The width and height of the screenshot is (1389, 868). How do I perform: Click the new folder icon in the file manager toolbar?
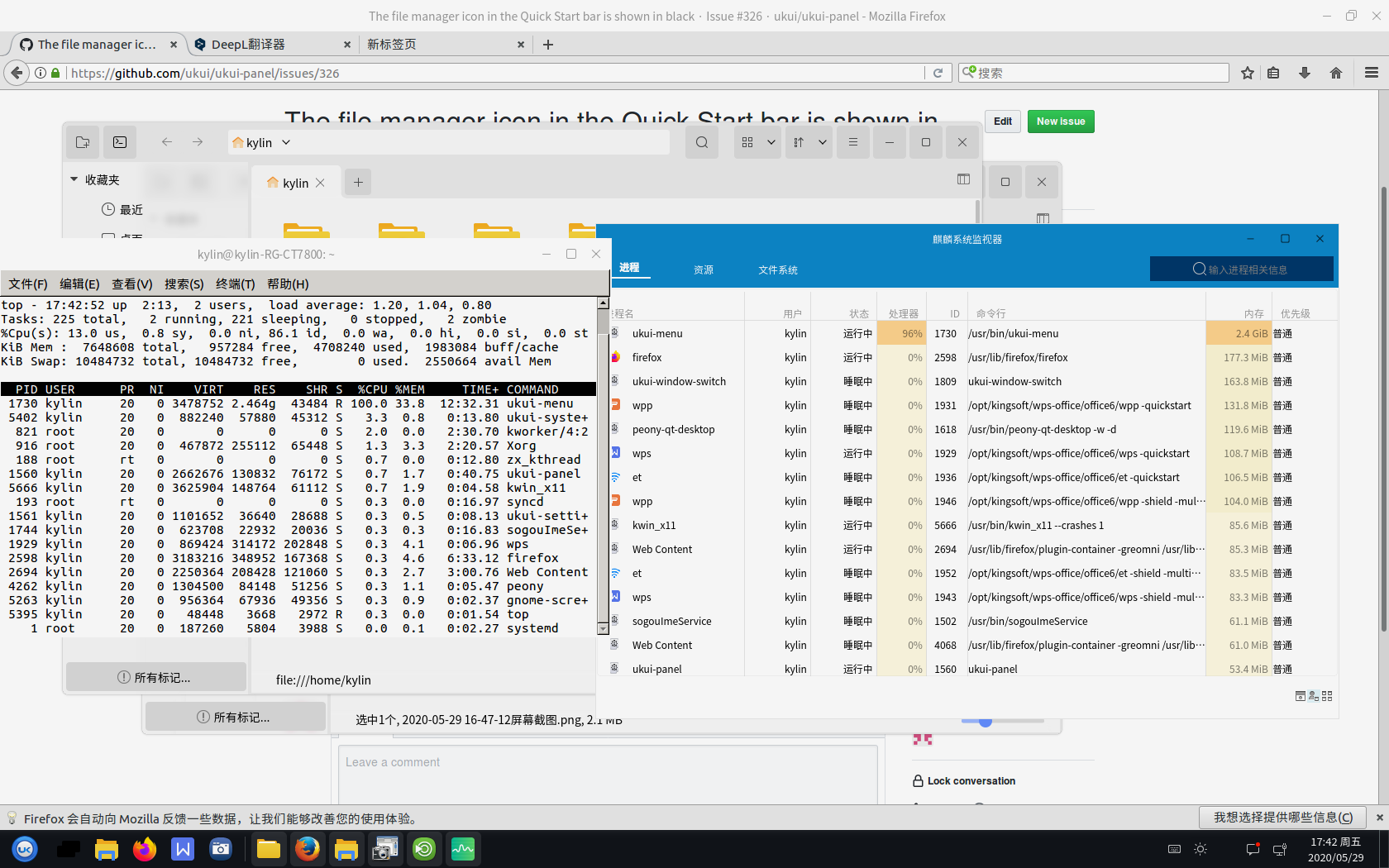82,141
